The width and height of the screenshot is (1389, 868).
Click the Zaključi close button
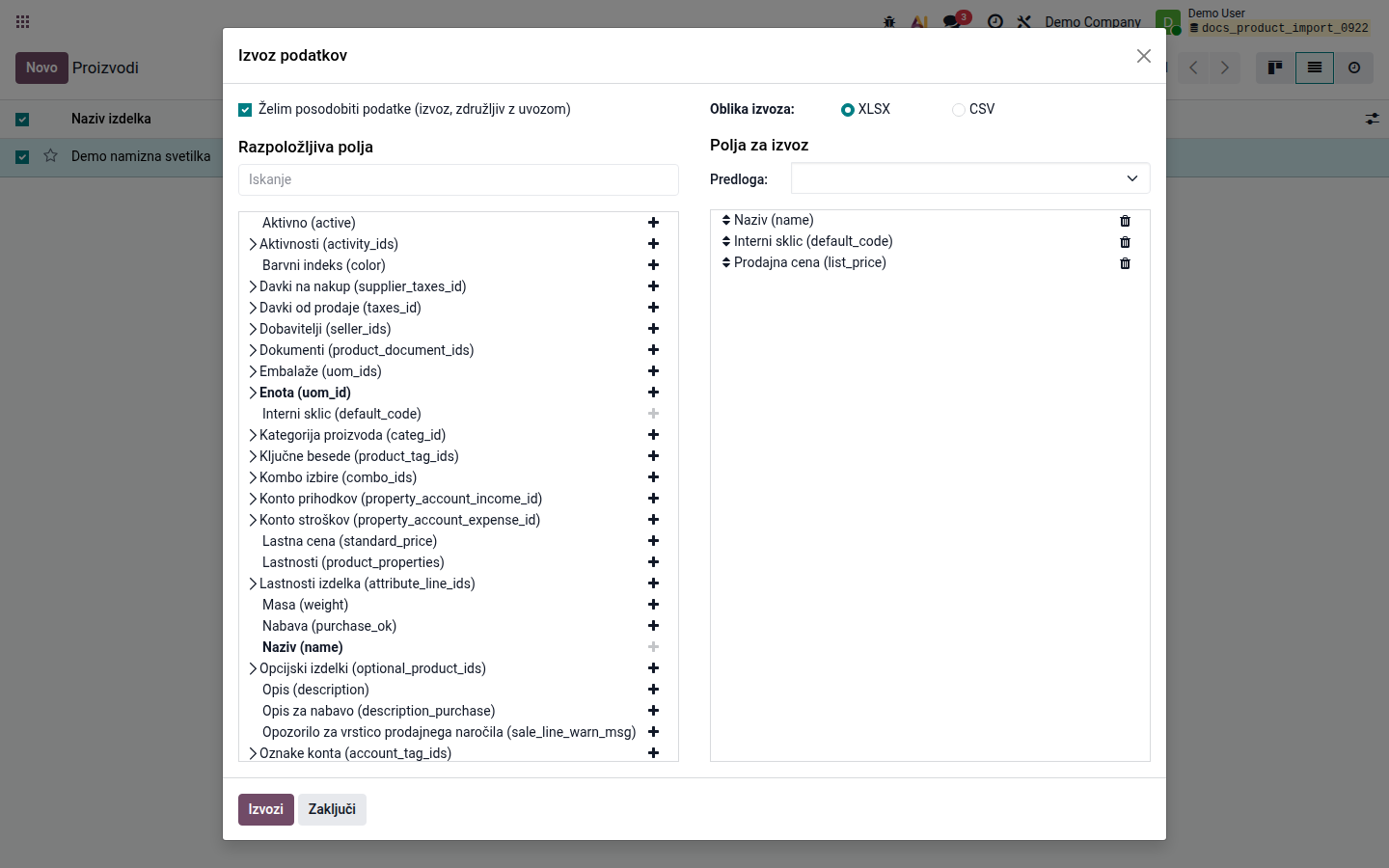click(x=332, y=809)
